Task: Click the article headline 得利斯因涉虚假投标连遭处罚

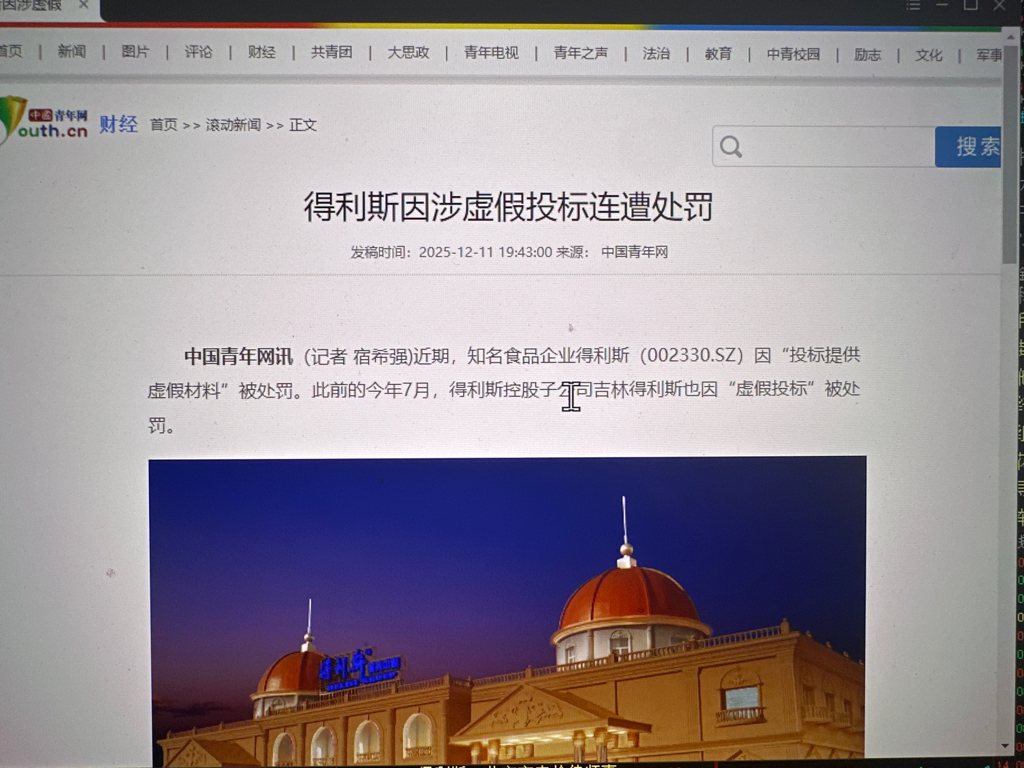Action: click(508, 207)
